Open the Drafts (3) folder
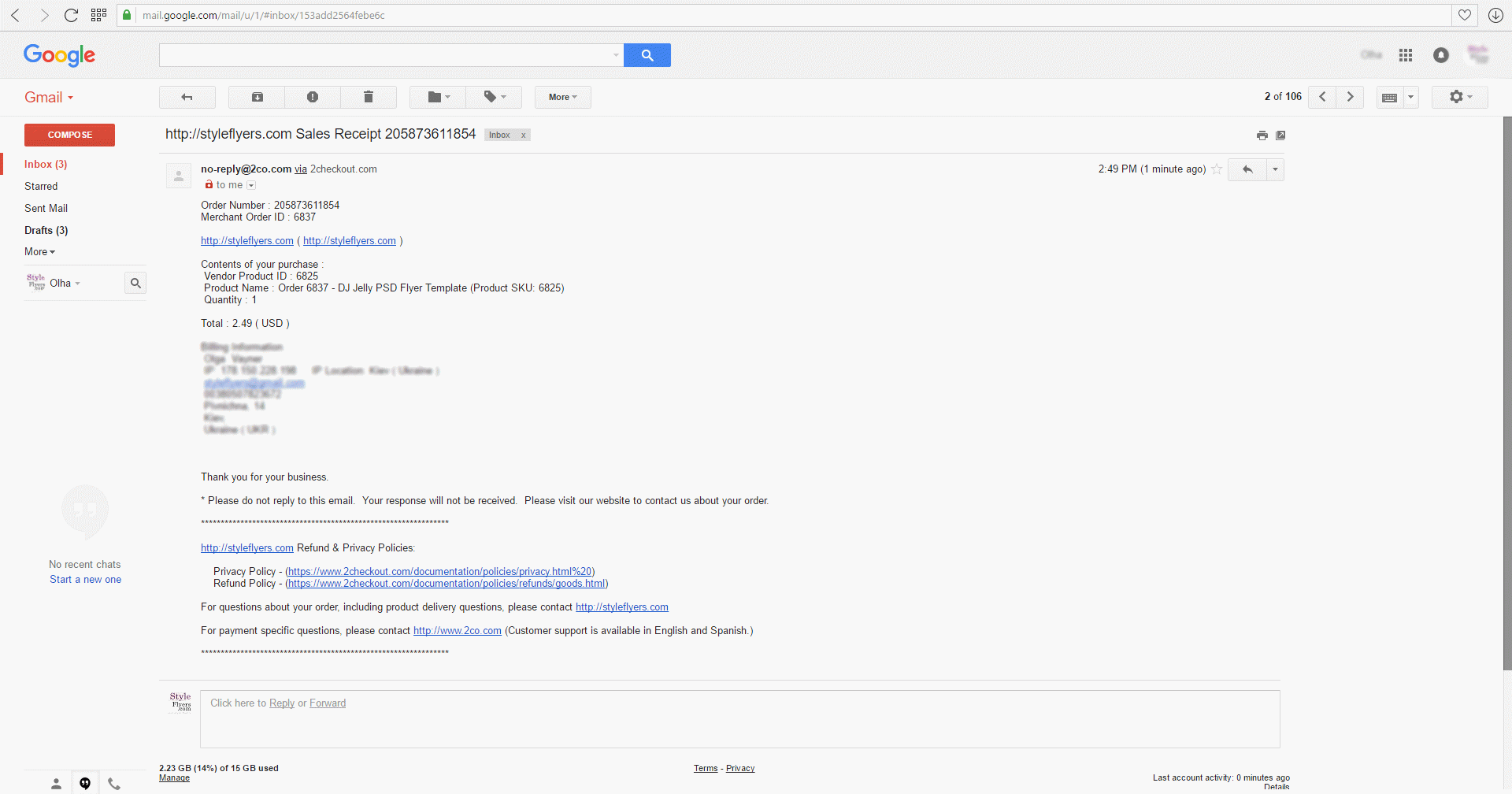The width and height of the screenshot is (1512, 794). 46,231
